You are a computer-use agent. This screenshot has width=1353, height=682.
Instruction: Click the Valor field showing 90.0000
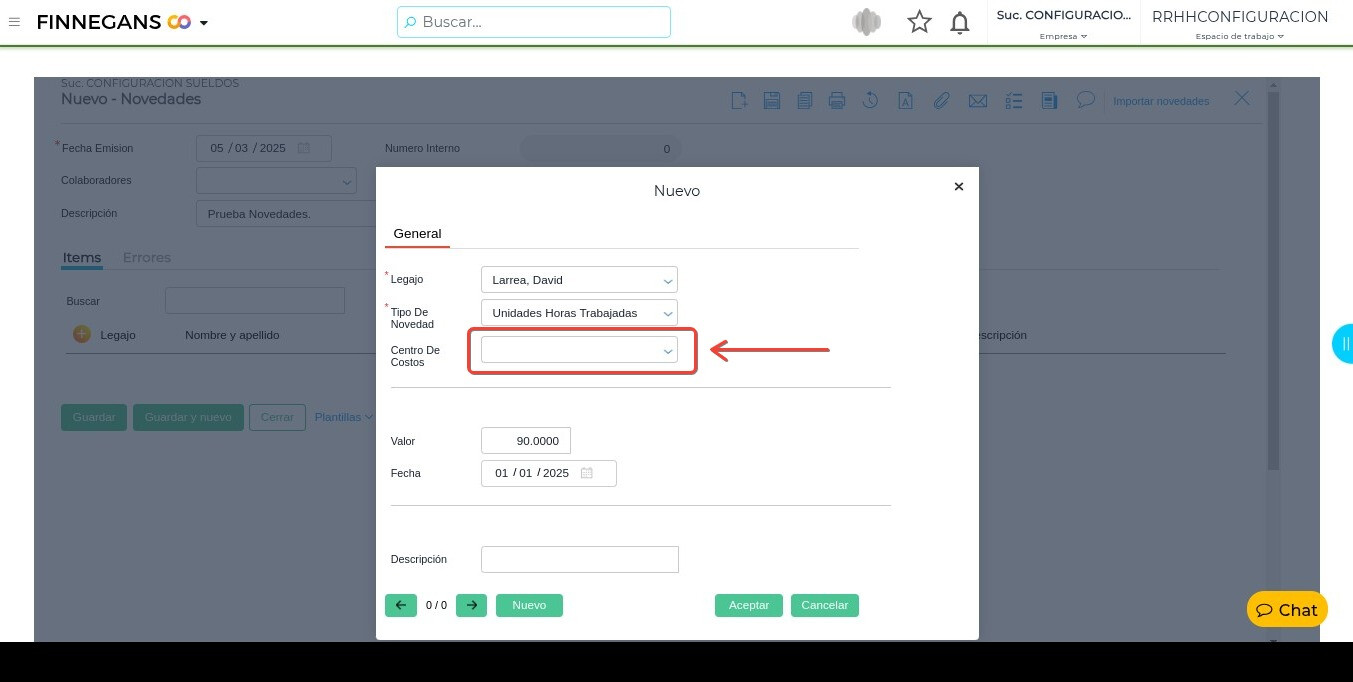click(526, 441)
